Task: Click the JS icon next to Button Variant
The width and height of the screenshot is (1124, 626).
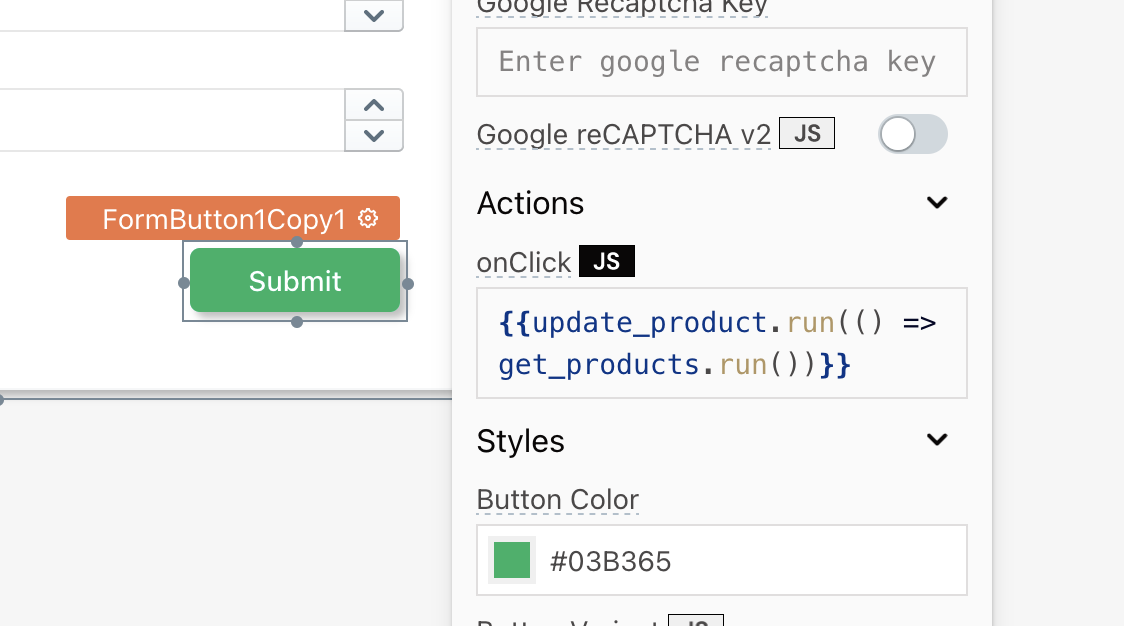Action: click(696, 621)
